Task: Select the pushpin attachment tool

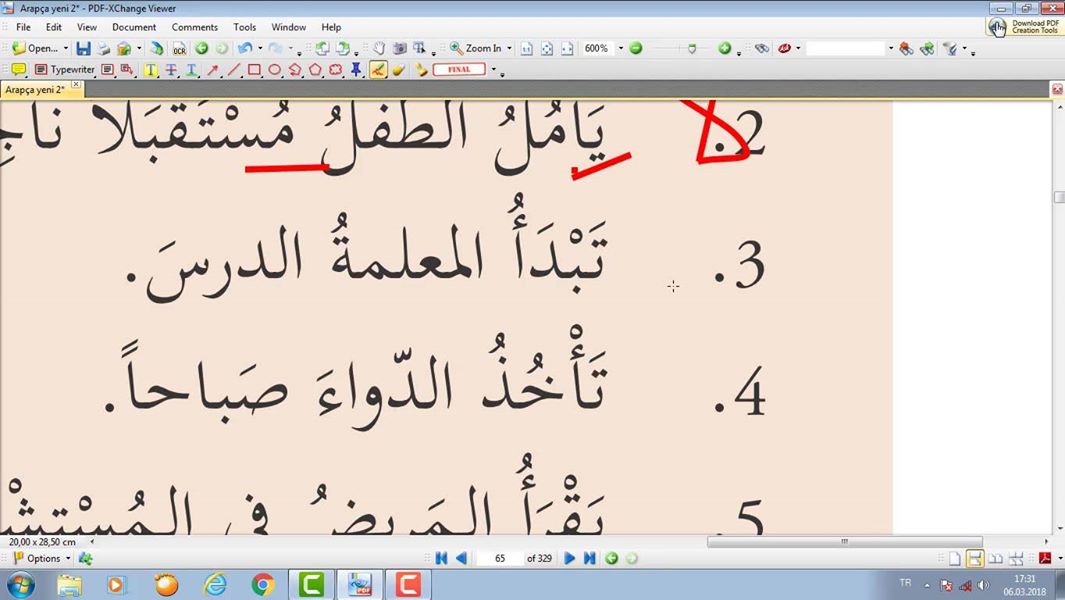Action: point(356,69)
